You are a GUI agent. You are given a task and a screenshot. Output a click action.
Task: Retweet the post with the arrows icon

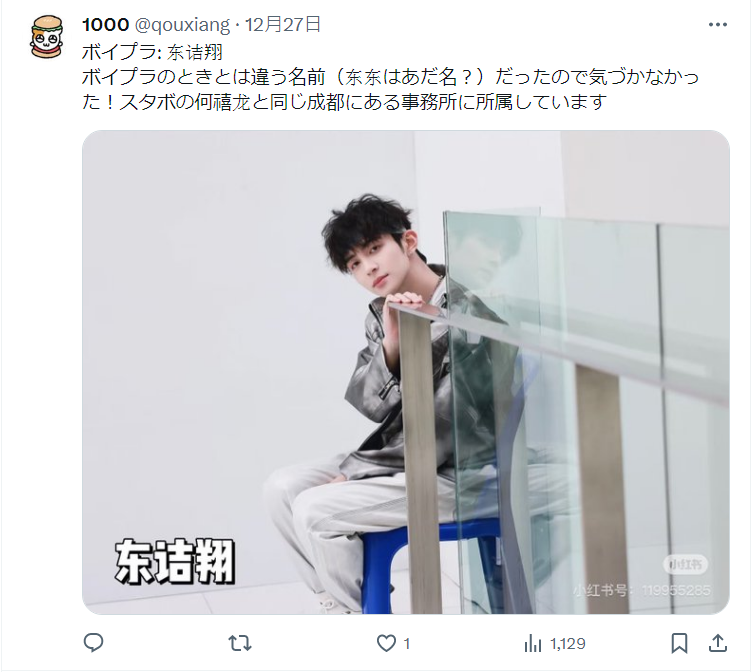(240, 643)
